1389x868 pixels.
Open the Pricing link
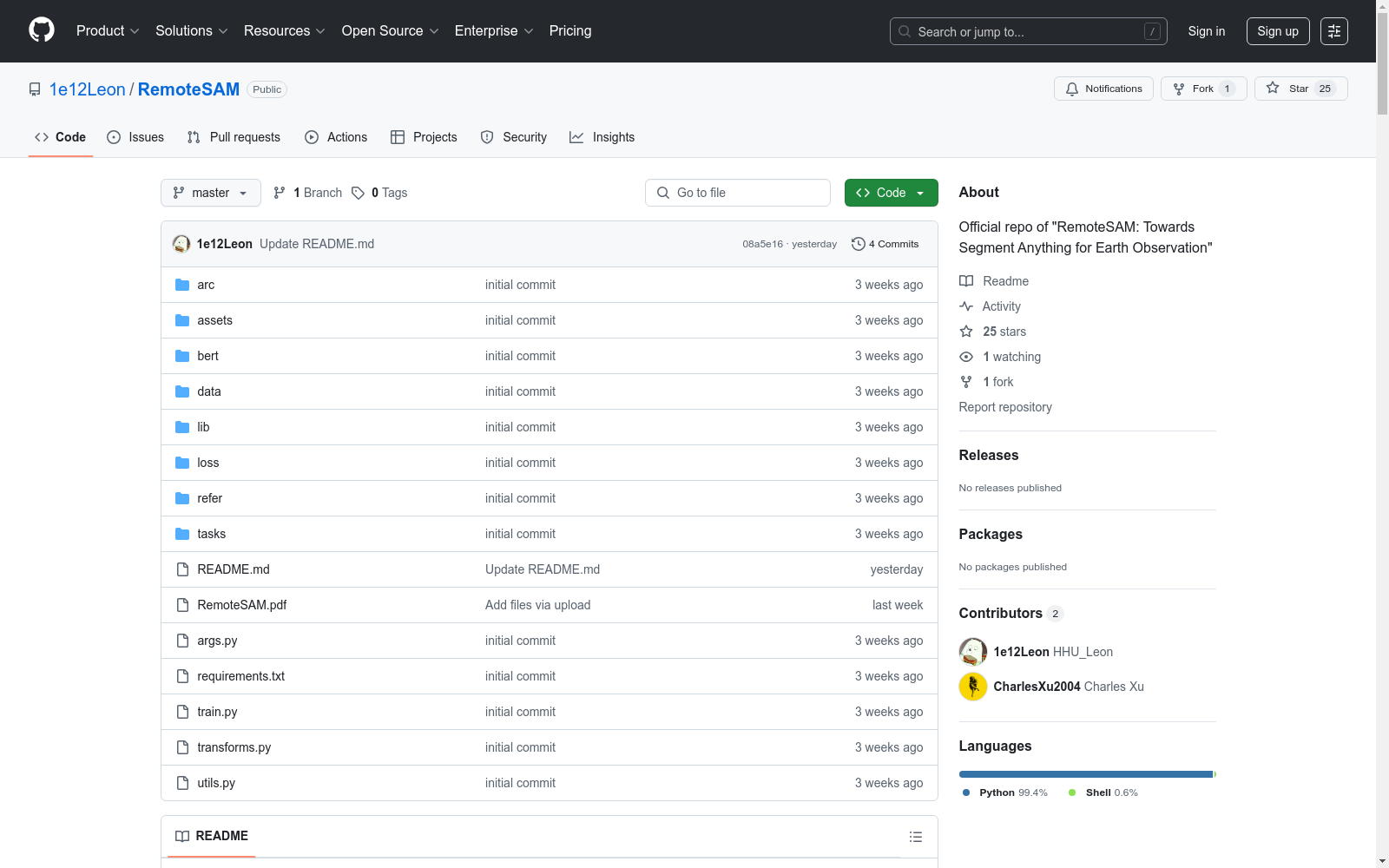(570, 31)
